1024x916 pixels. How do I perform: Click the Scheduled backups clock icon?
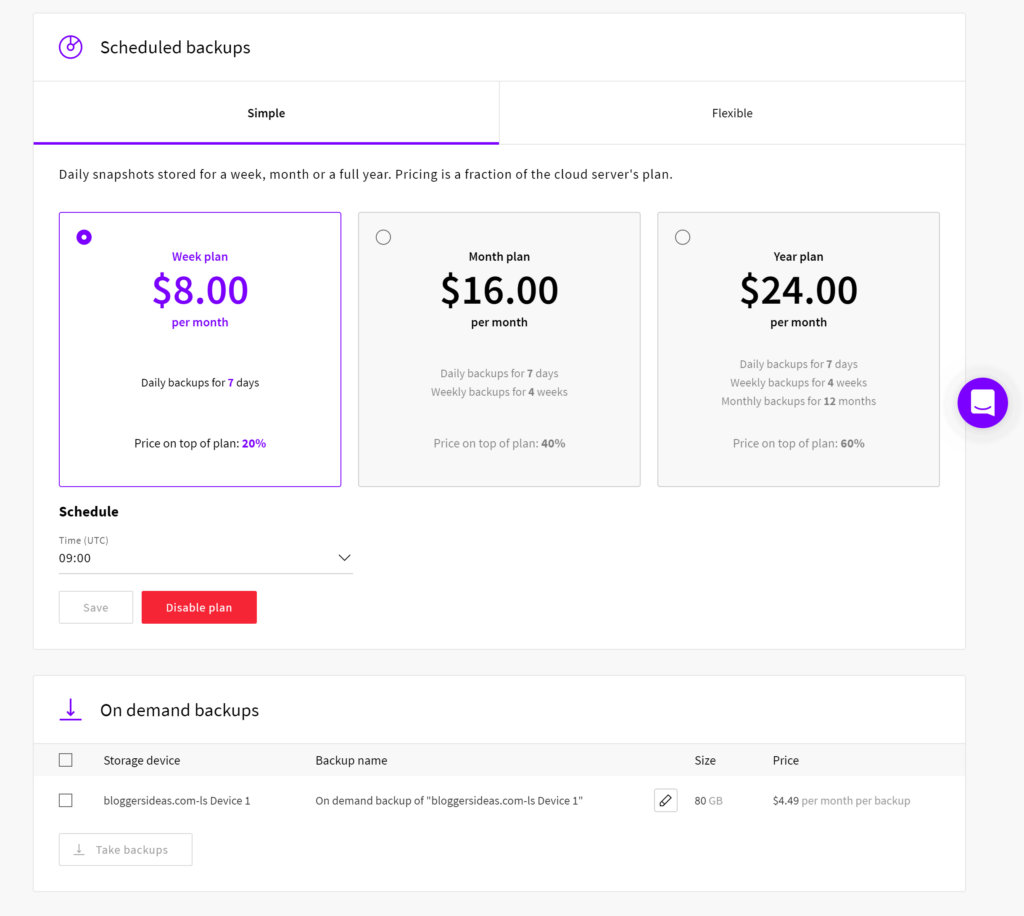(x=70, y=47)
